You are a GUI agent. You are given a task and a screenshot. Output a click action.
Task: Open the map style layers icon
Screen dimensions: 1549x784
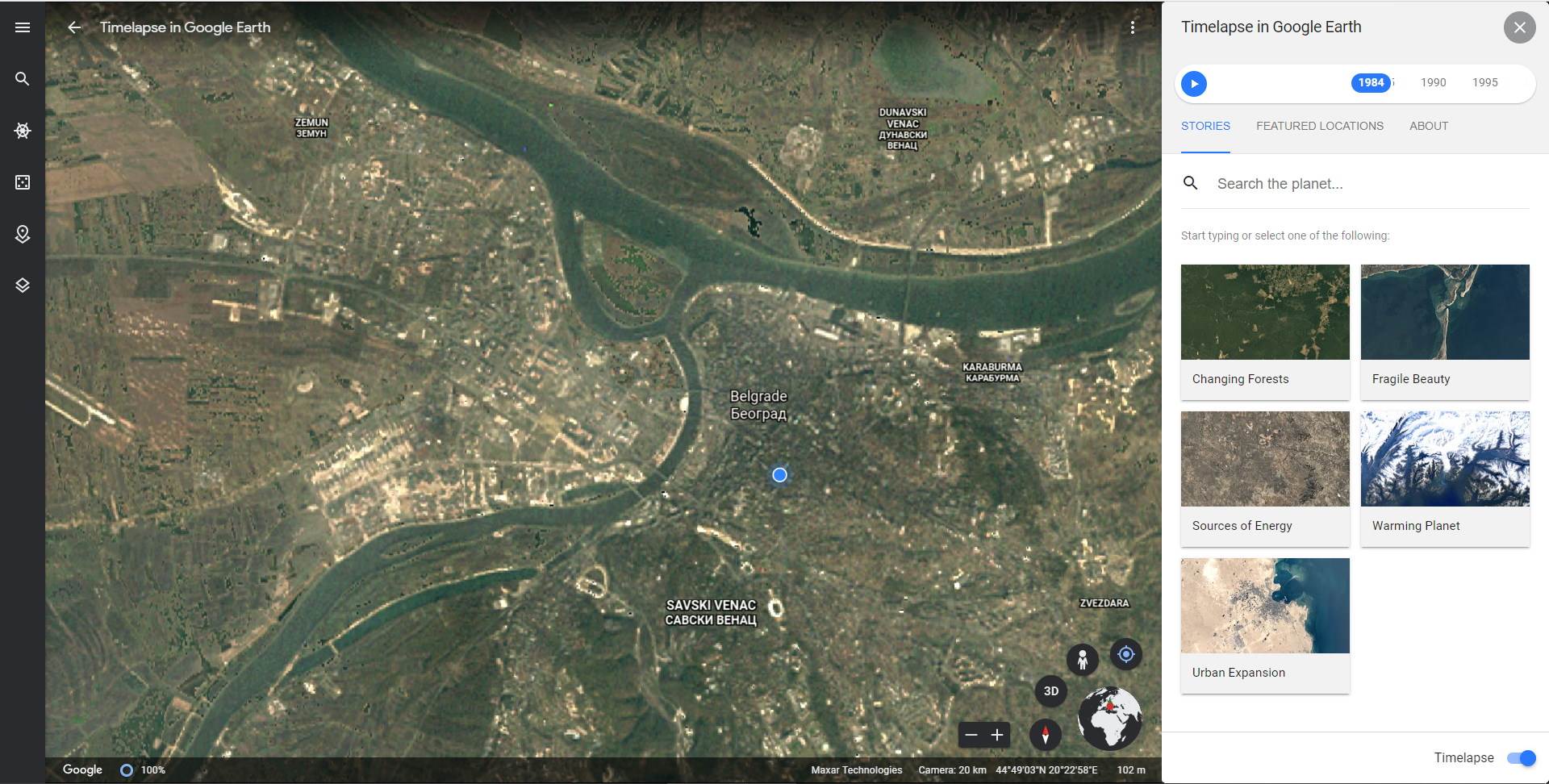tap(22, 284)
